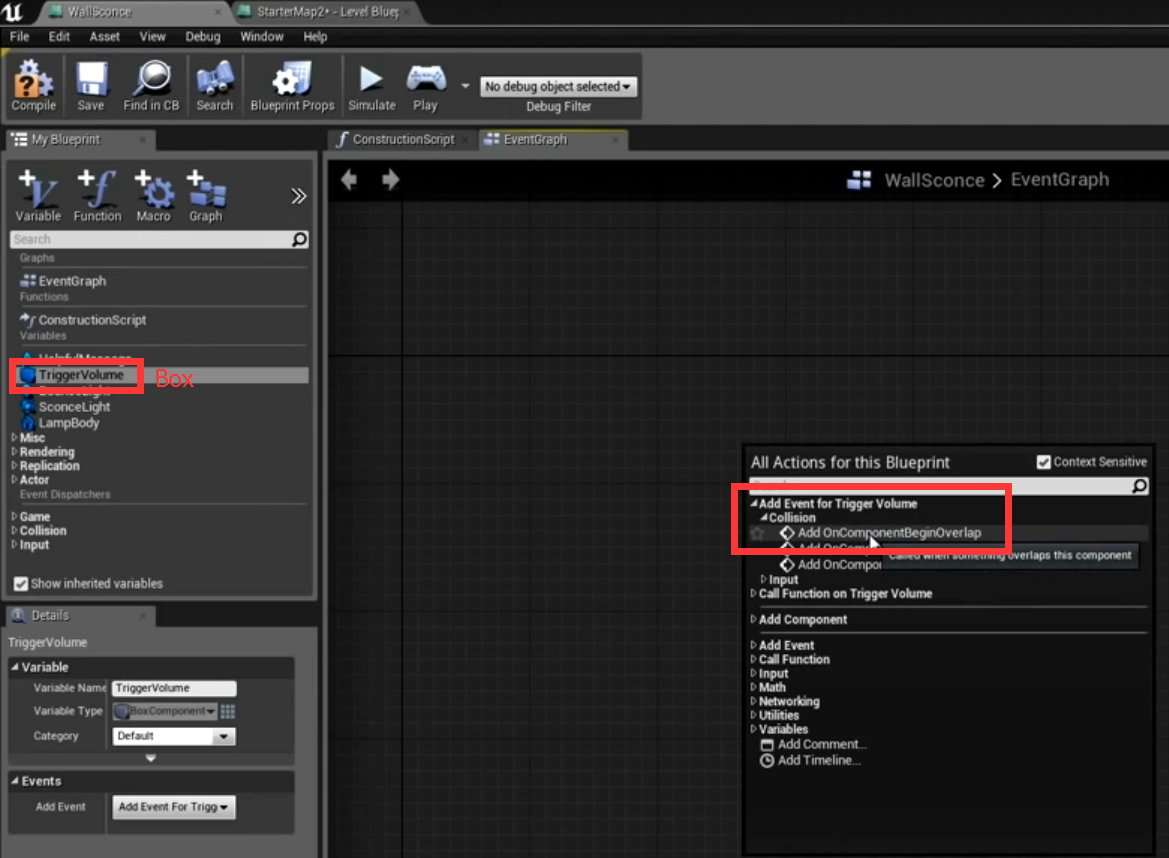
Task: Click Find in CB toolbar icon
Action: click(x=151, y=86)
